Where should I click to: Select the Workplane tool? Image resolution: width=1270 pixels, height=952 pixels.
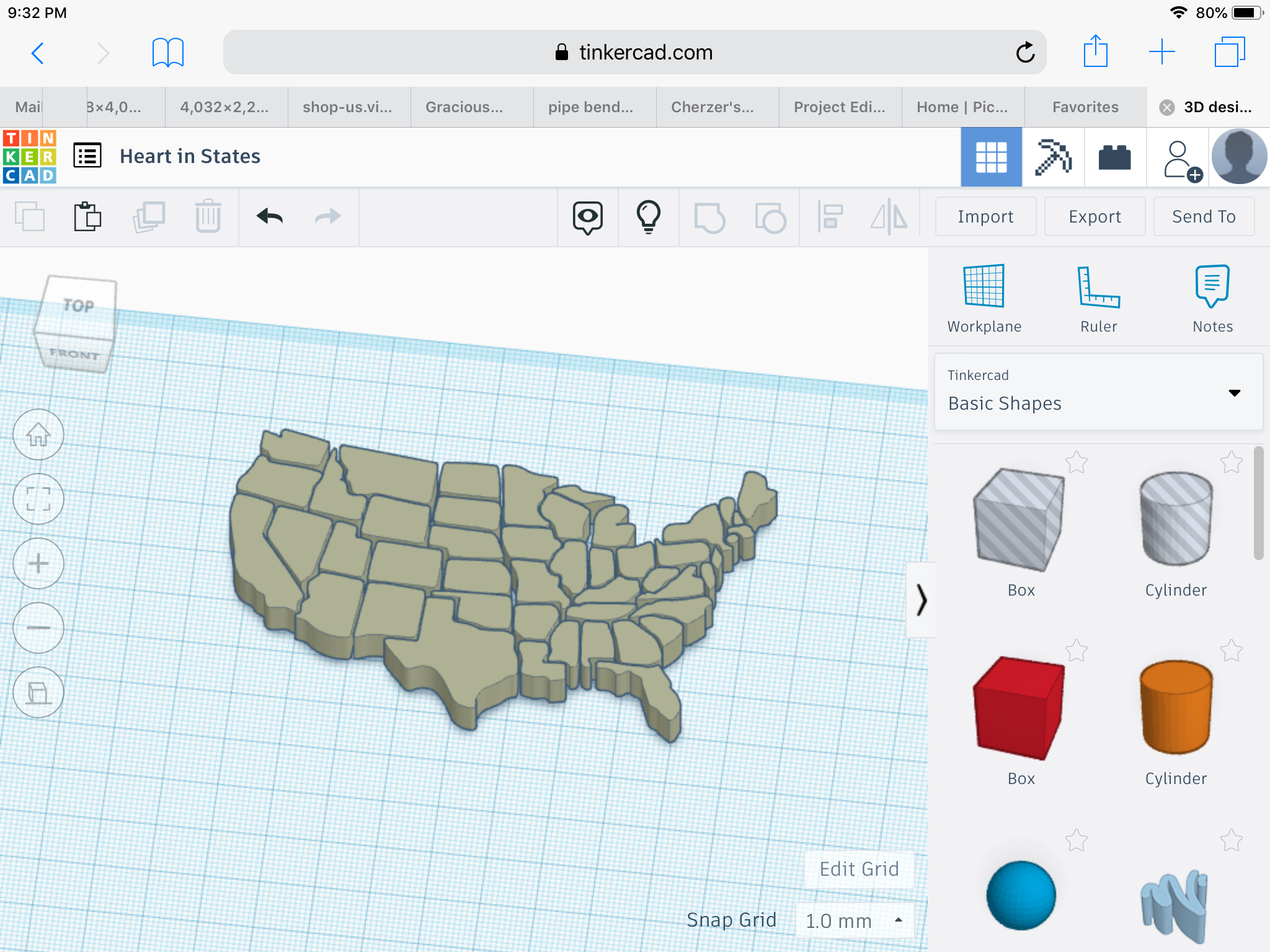tap(984, 299)
